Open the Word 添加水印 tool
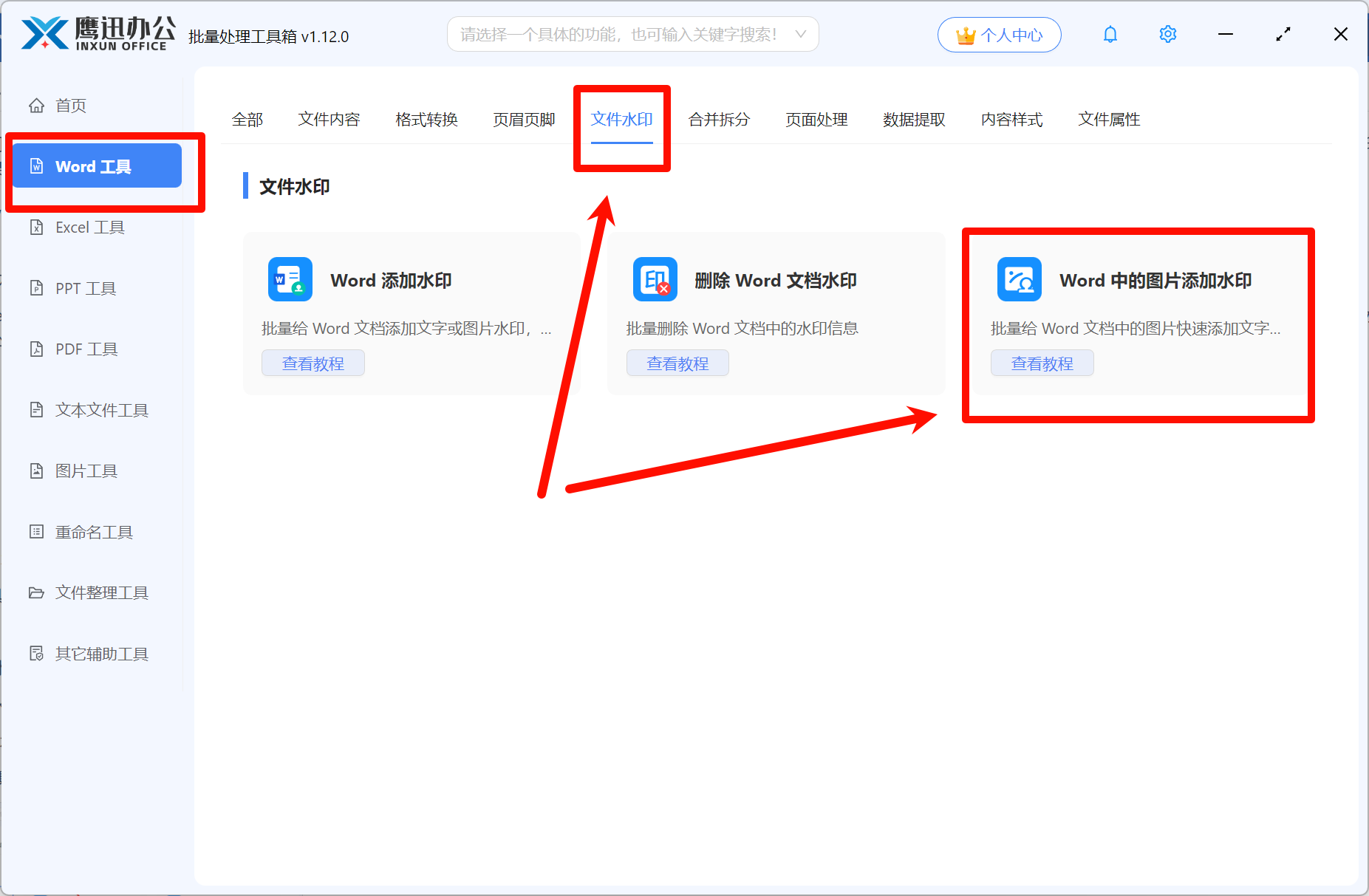1369x896 pixels. point(392,280)
